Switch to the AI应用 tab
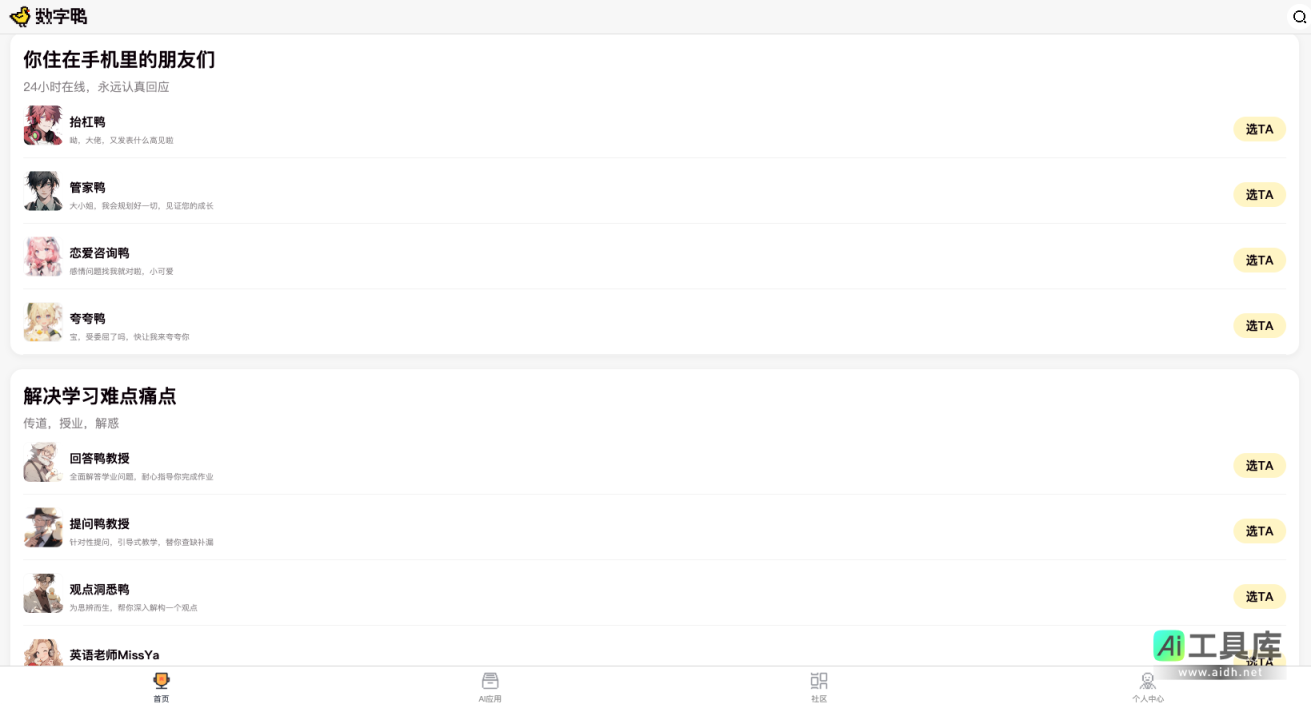The height and width of the screenshot is (704, 1311). point(490,686)
